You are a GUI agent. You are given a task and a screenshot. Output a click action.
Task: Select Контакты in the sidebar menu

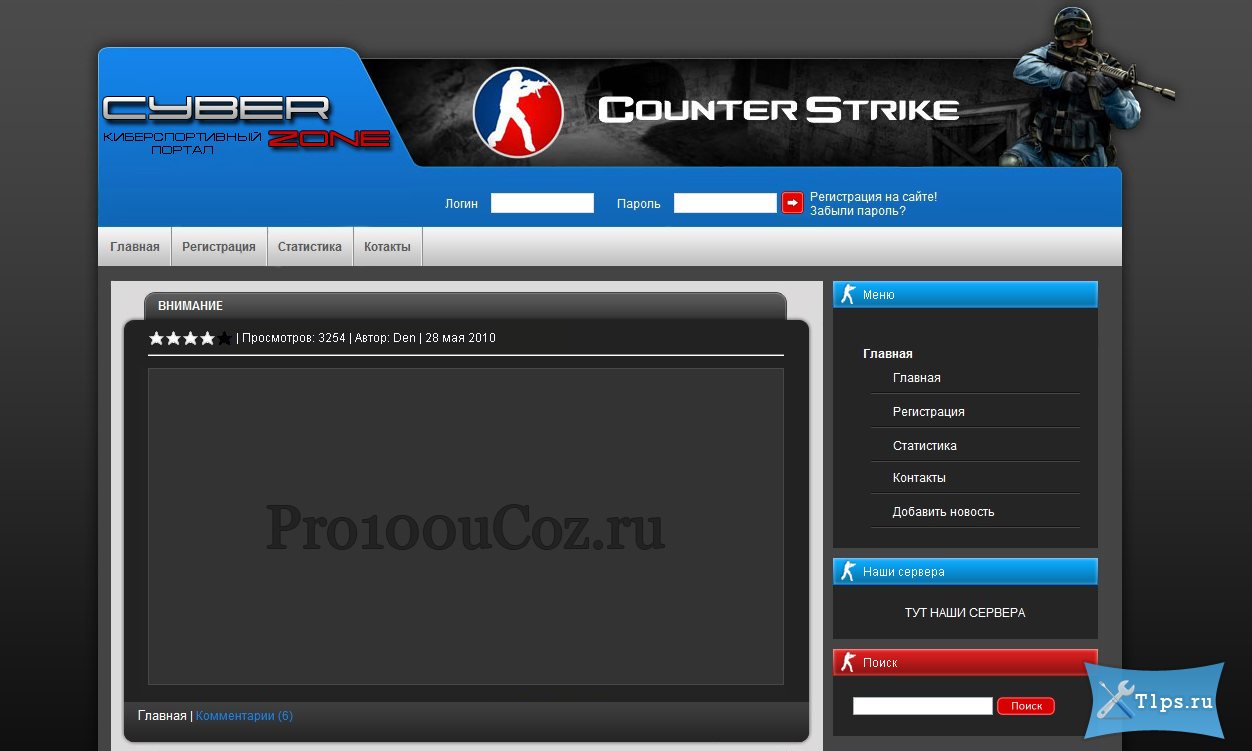pyautogui.click(x=919, y=478)
